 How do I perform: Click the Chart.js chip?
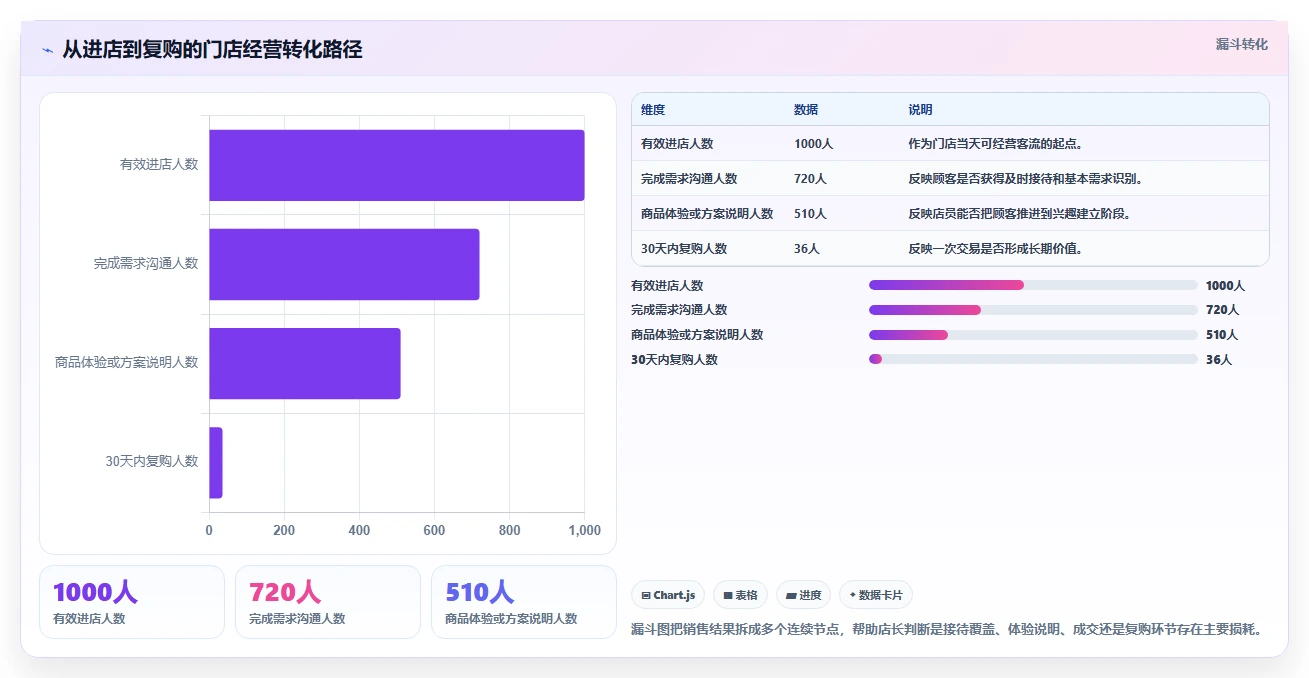click(668, 595)
